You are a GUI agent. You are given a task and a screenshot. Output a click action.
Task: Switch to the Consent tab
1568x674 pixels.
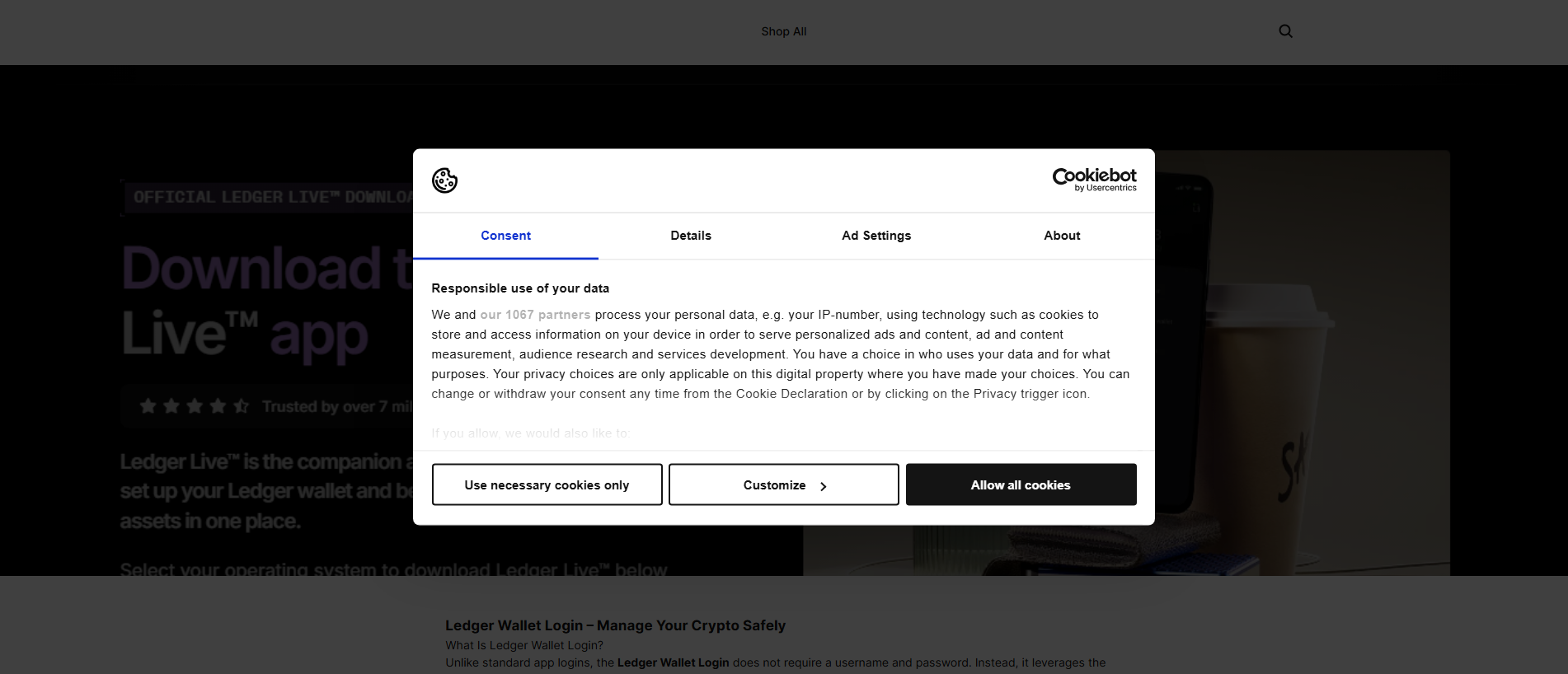pyautogui.click(x=505, y=236)
